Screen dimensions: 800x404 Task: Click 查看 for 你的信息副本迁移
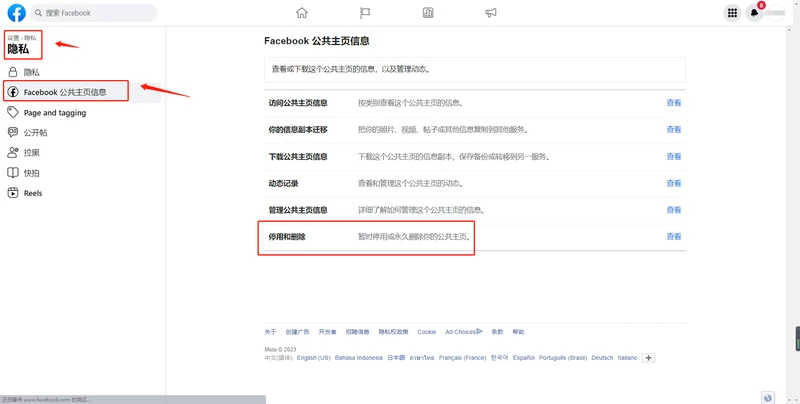point(673,130)
